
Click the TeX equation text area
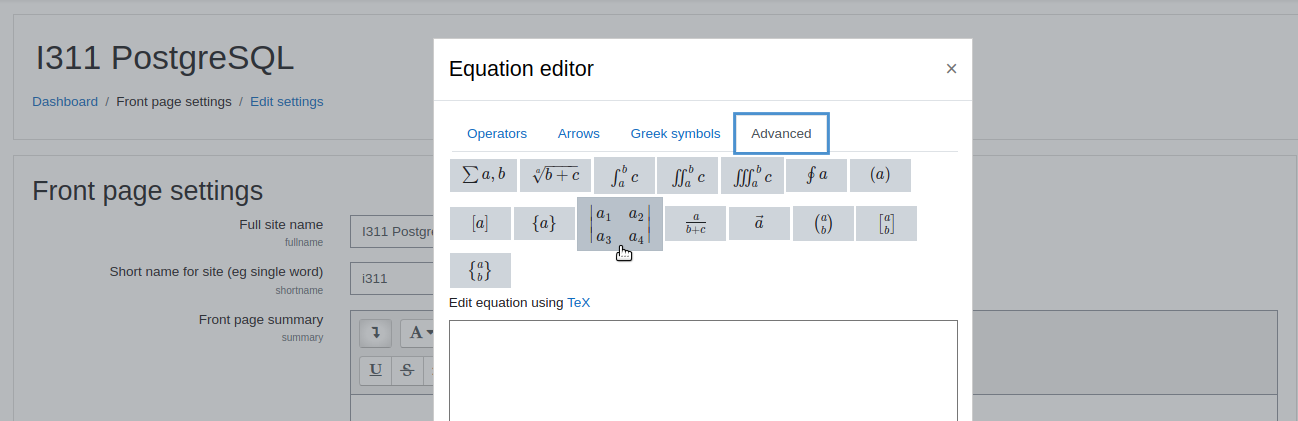point(703,370)
